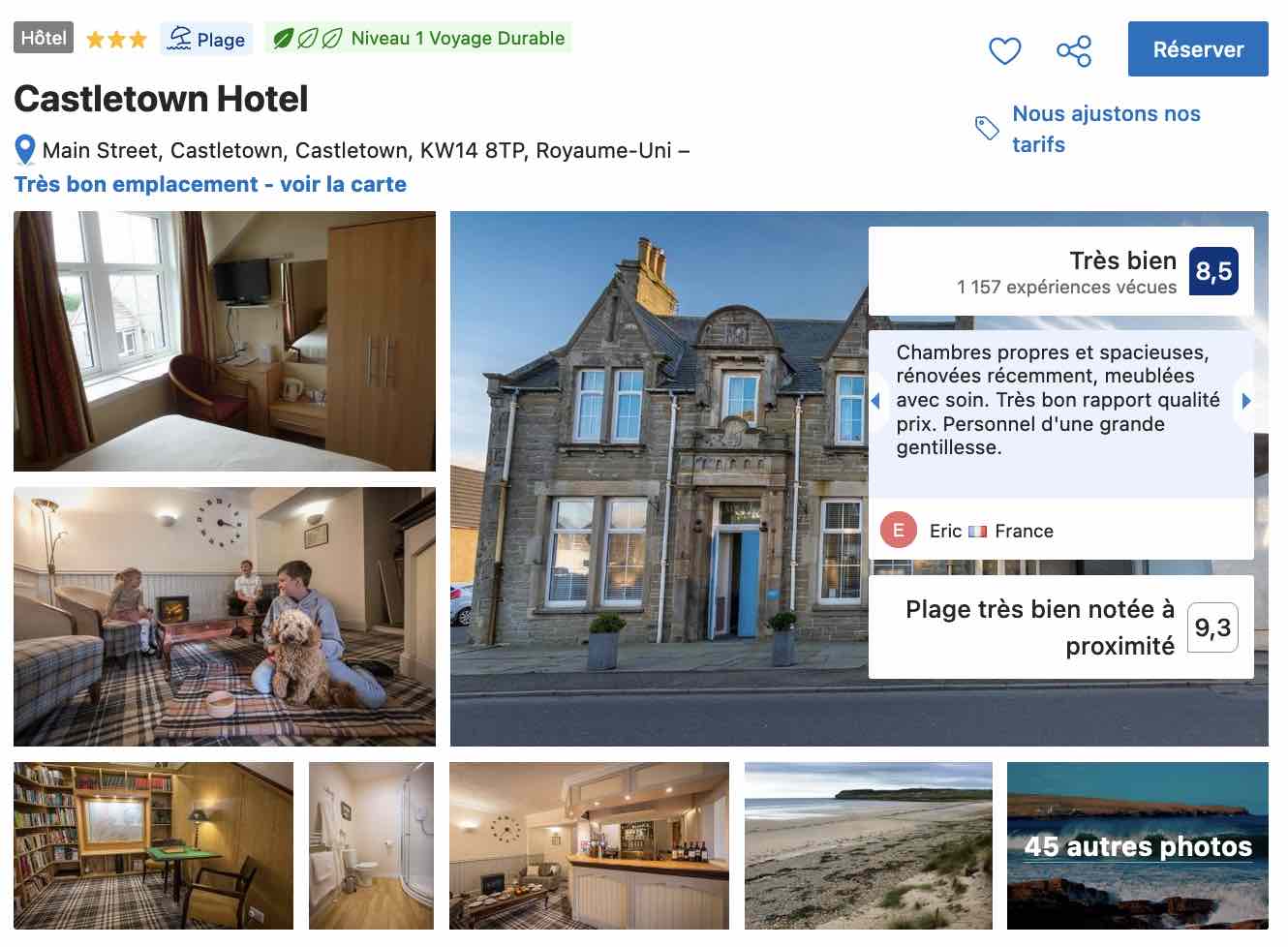Open the 8,5 review score badge
Image resolution: width=1288 pixels, height=947 pixels.
[1213, 271]
